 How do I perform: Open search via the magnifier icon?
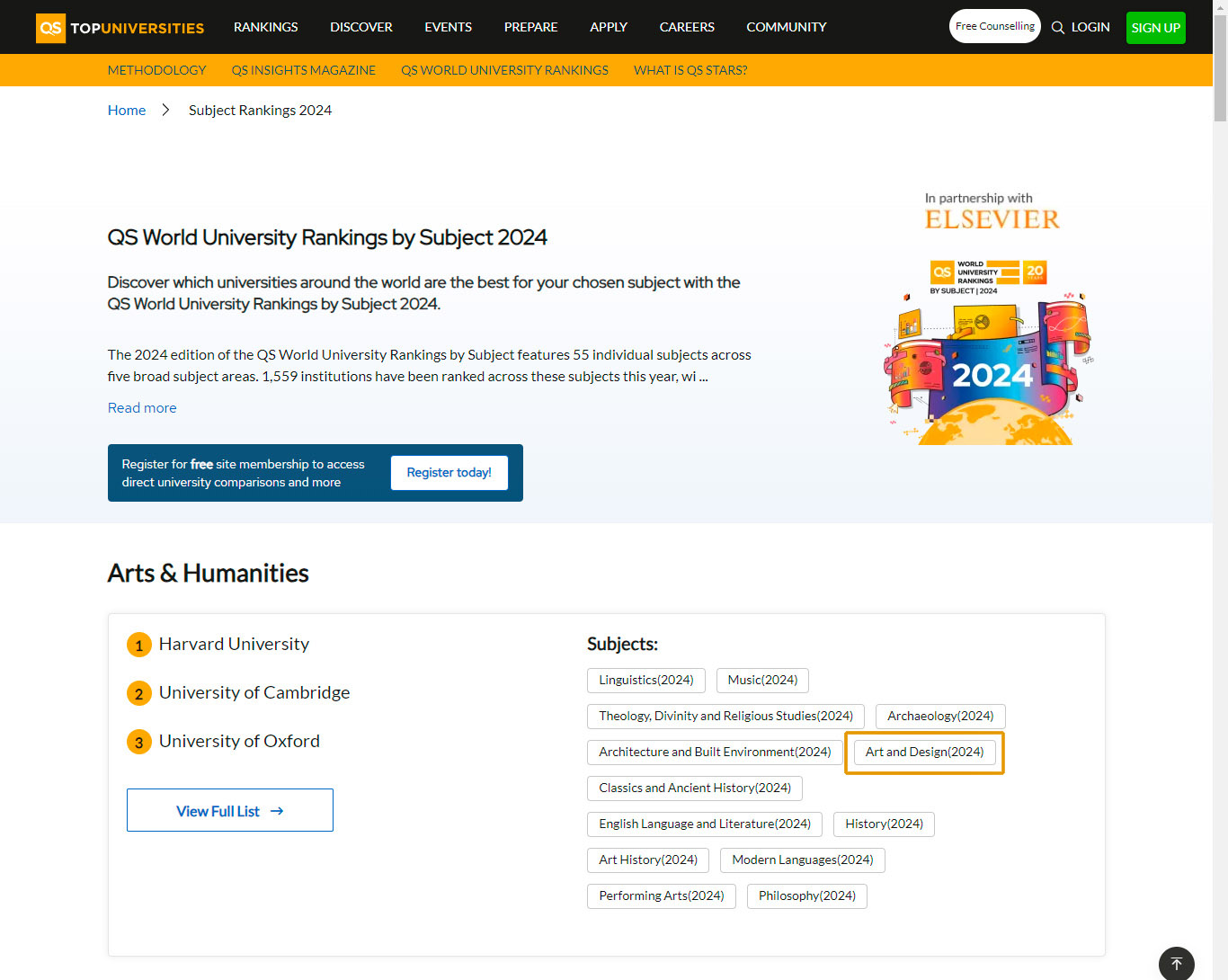pyautogui.click(x=1058, y=28)
